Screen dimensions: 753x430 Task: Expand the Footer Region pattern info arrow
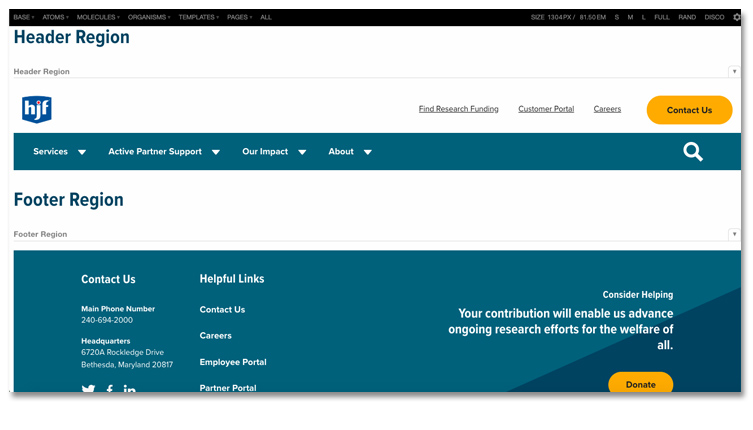(x=734, y=234)
